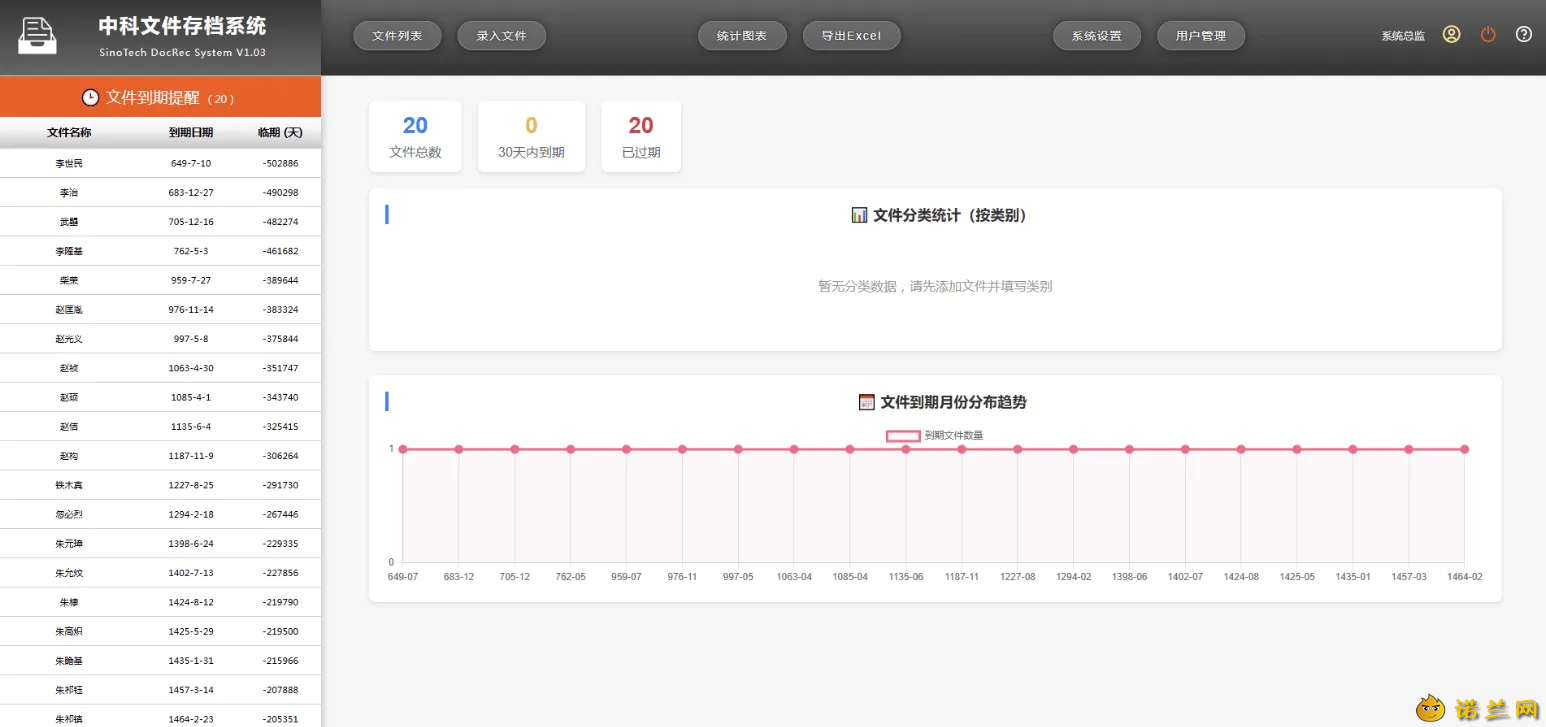This screenshot has height=727, width=1546.
Task: Click the 已过期 card
Action: (641, 136)
